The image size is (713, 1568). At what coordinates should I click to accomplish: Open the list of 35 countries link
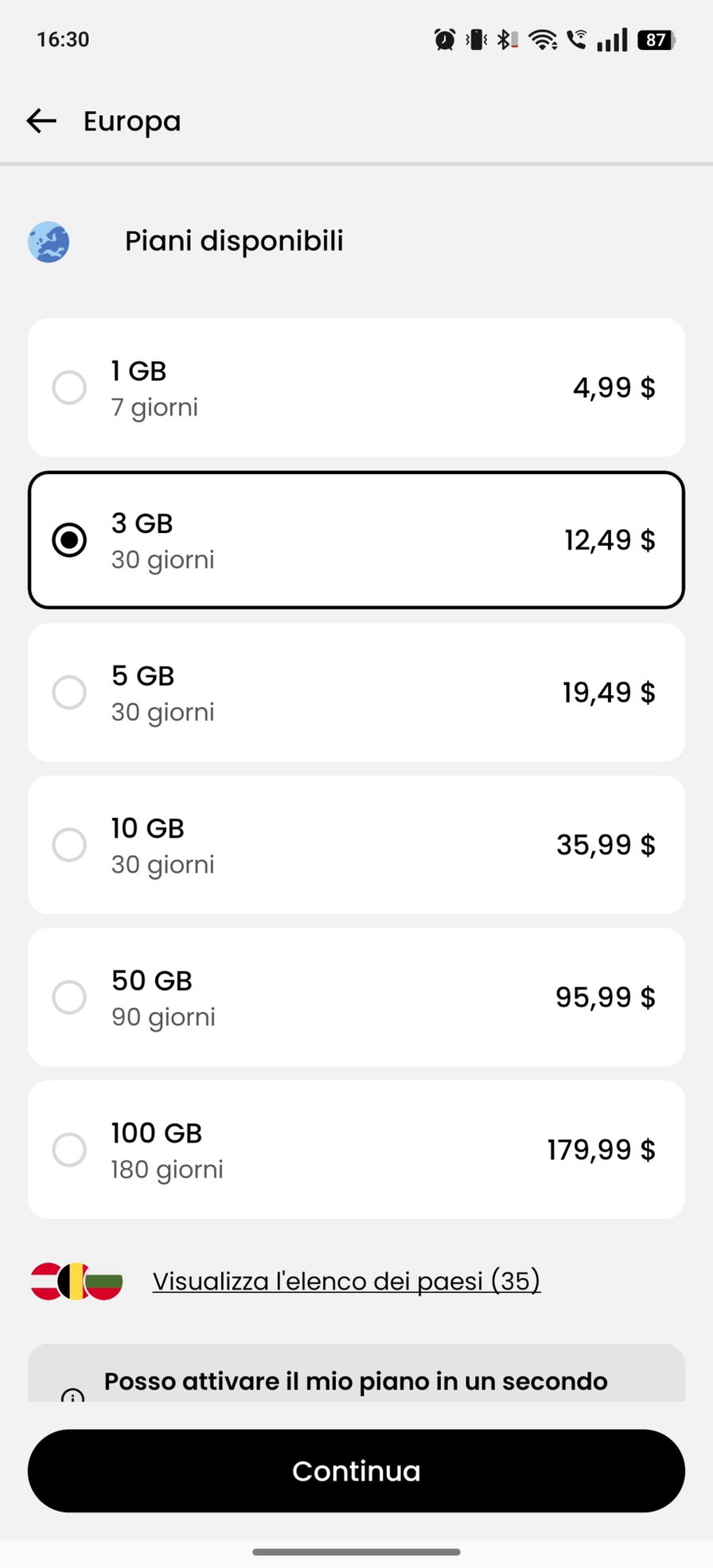pos(346,1281)
